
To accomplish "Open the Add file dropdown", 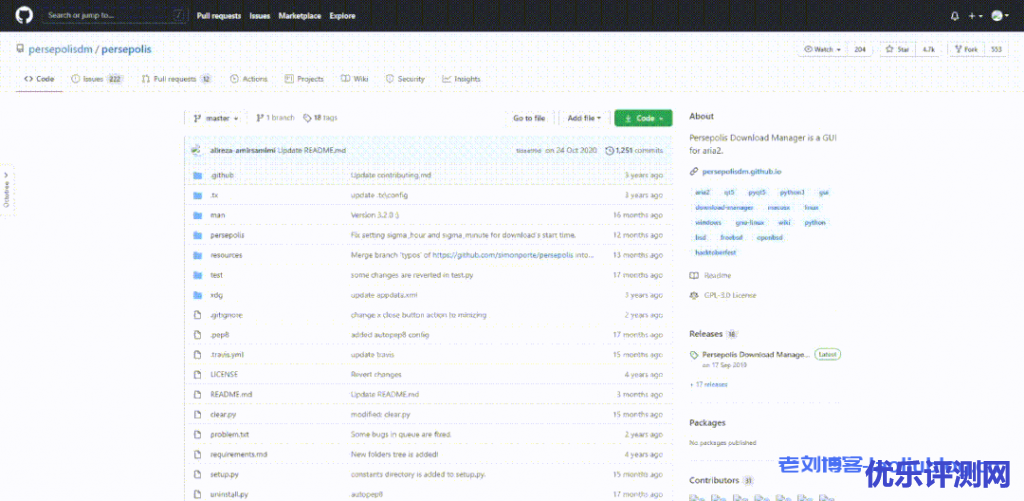I will point(584,118).
